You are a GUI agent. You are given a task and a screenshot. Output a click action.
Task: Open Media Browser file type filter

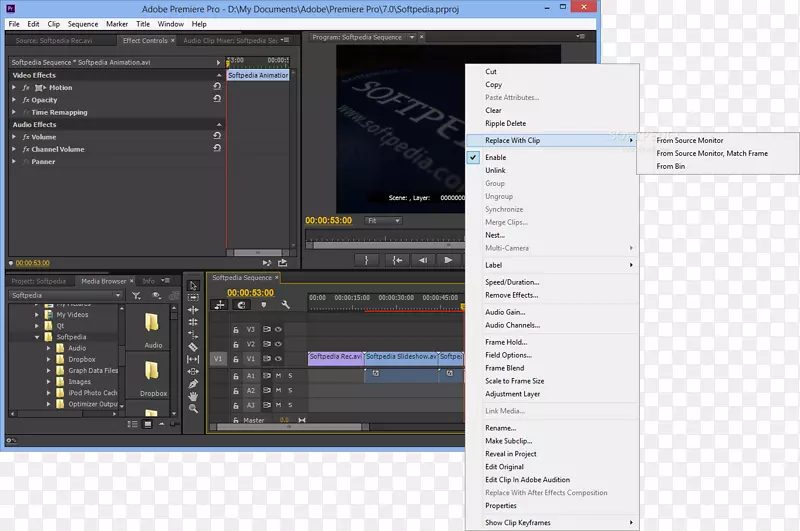coord(136,295)
